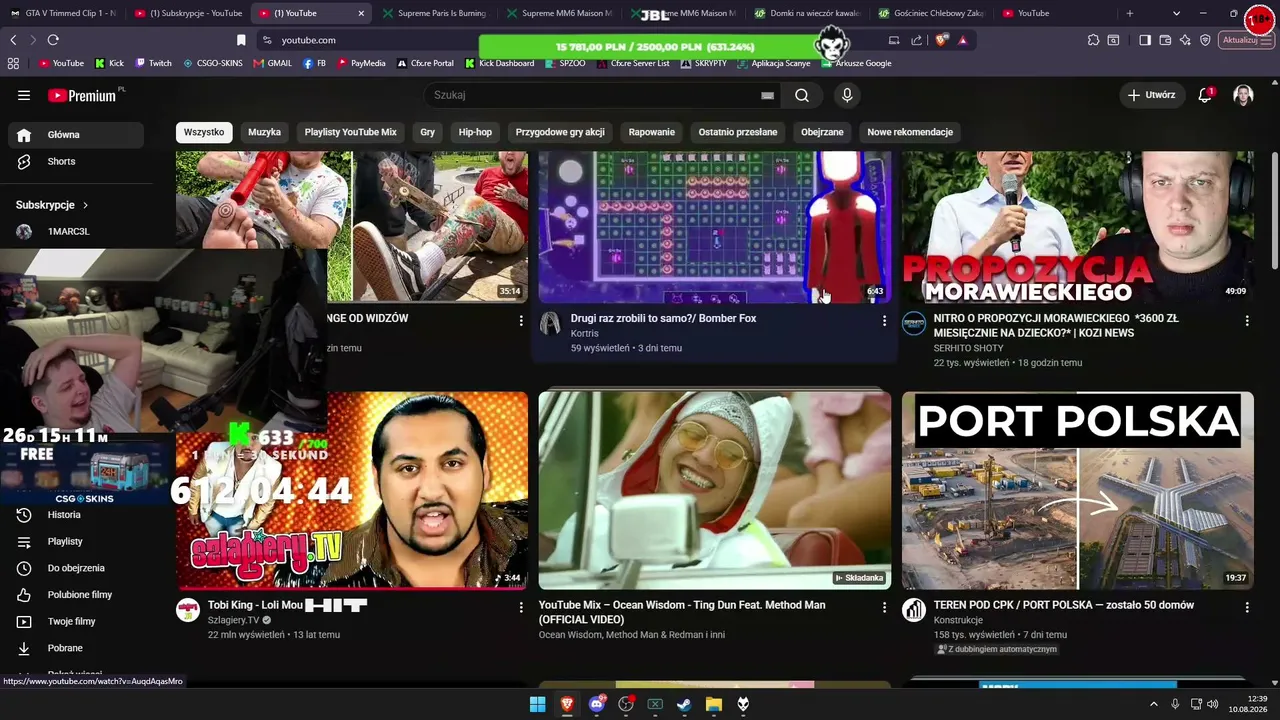Switch to the Supreme Paris Is Burning tab
The height and width of the screenshot is (720, 1280).
[x=434, y=13]
